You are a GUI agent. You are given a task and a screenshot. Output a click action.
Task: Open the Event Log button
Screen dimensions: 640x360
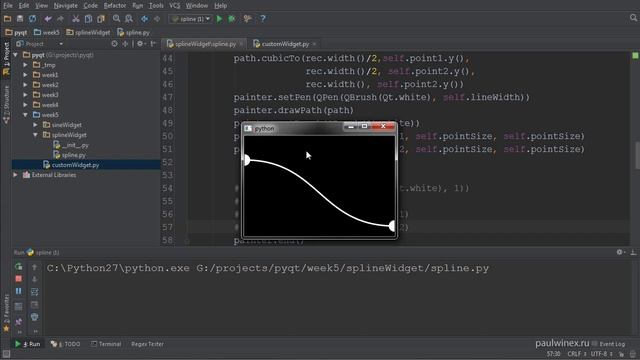(x=609, y=344)
